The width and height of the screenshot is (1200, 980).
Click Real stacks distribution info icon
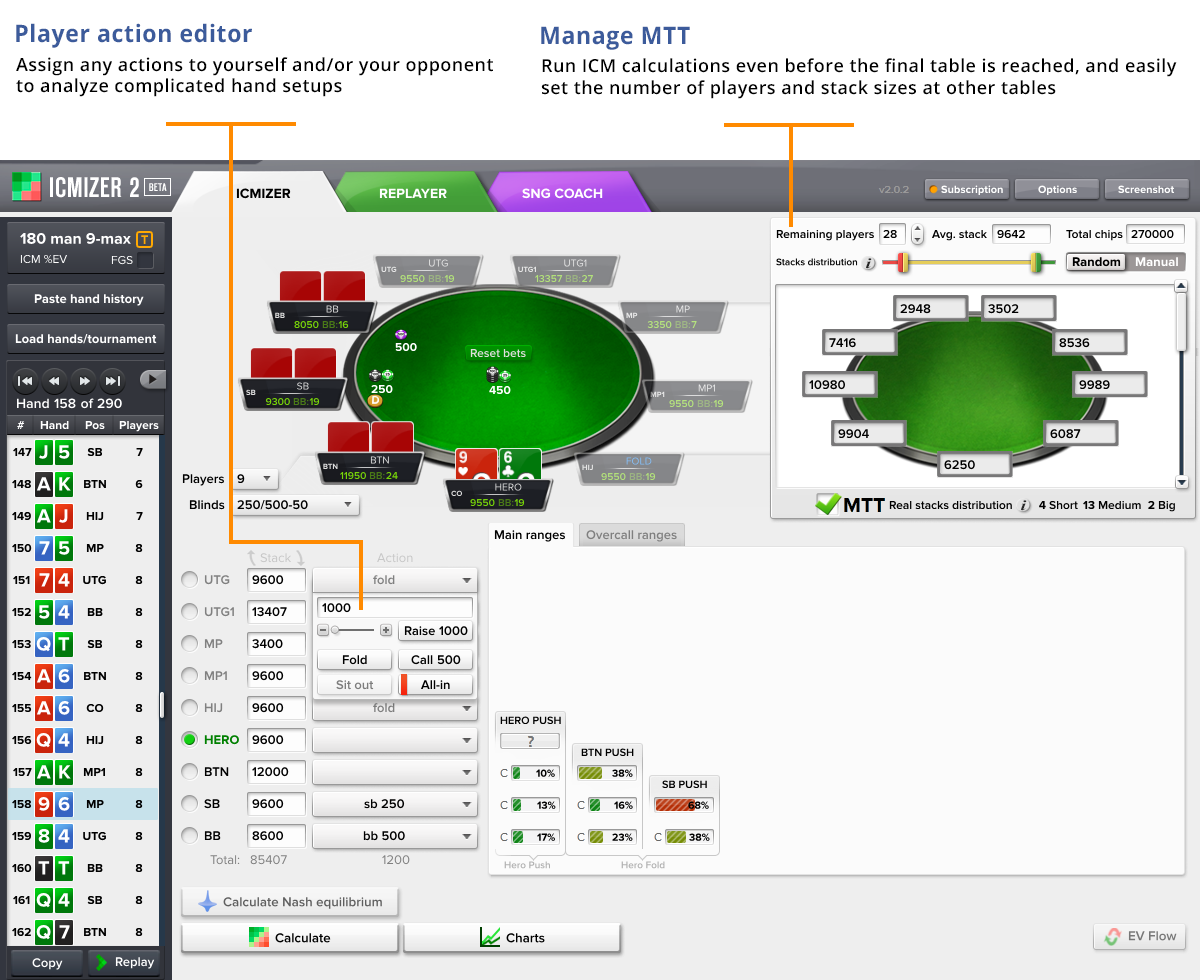coord(1025,505)
